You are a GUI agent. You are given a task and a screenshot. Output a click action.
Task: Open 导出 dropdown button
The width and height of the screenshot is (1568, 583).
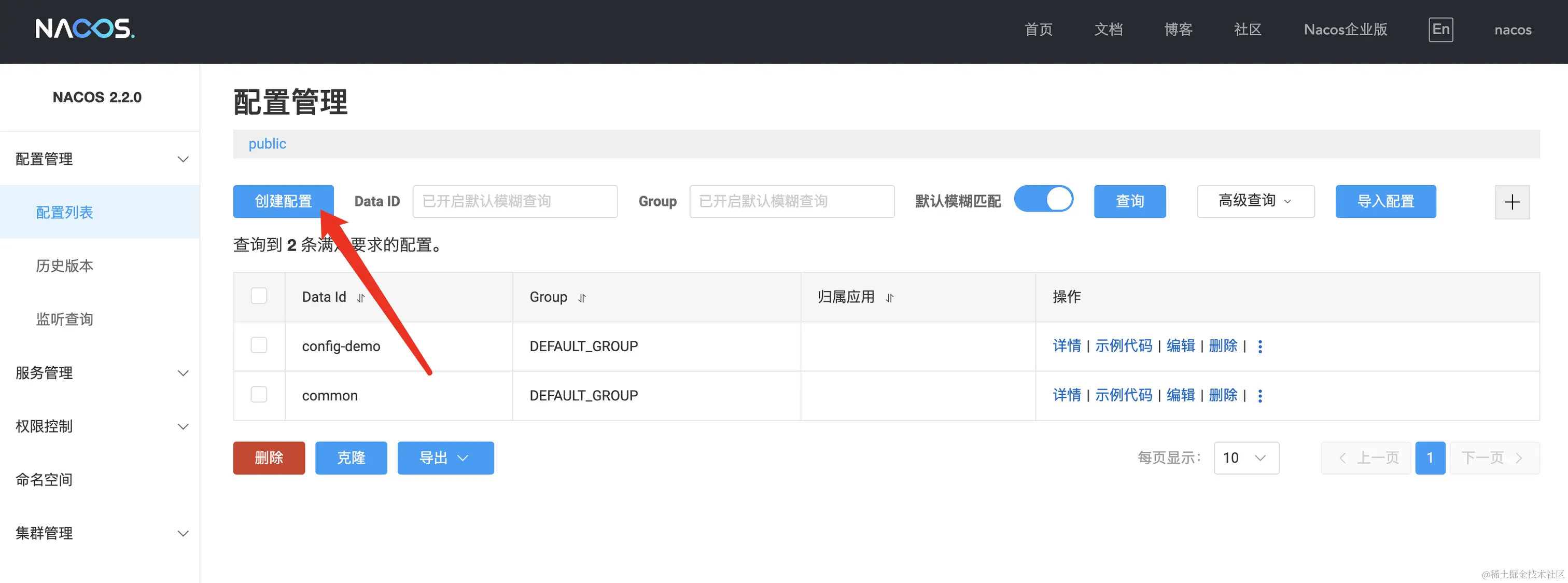point(445,458)
